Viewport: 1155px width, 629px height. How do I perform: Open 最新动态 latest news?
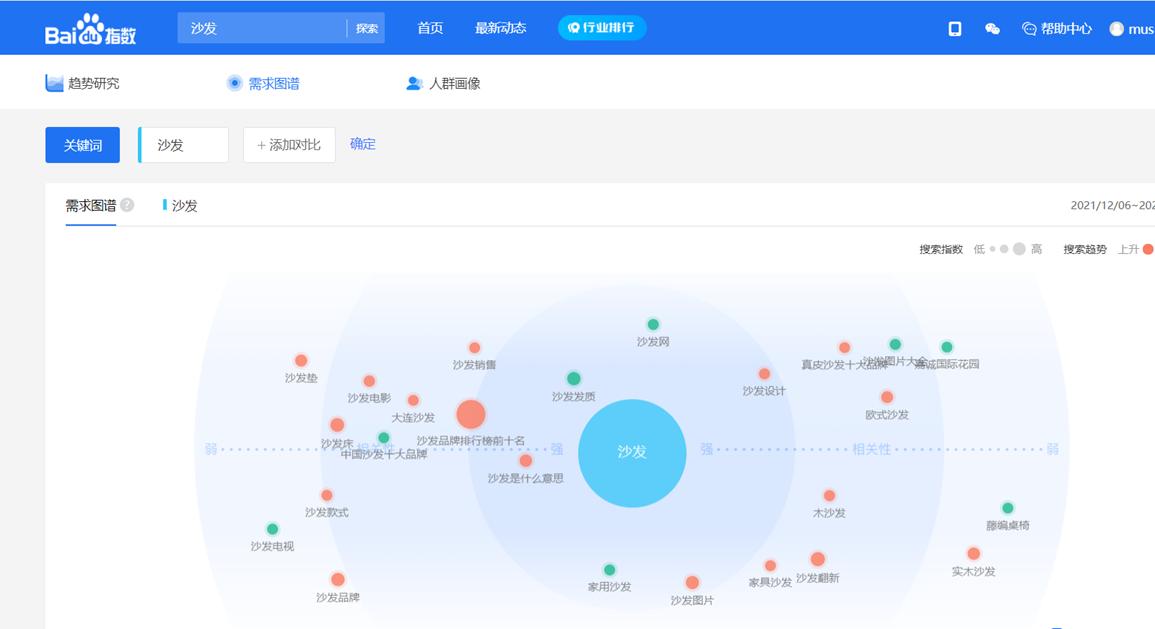click(x=500, y=28)
